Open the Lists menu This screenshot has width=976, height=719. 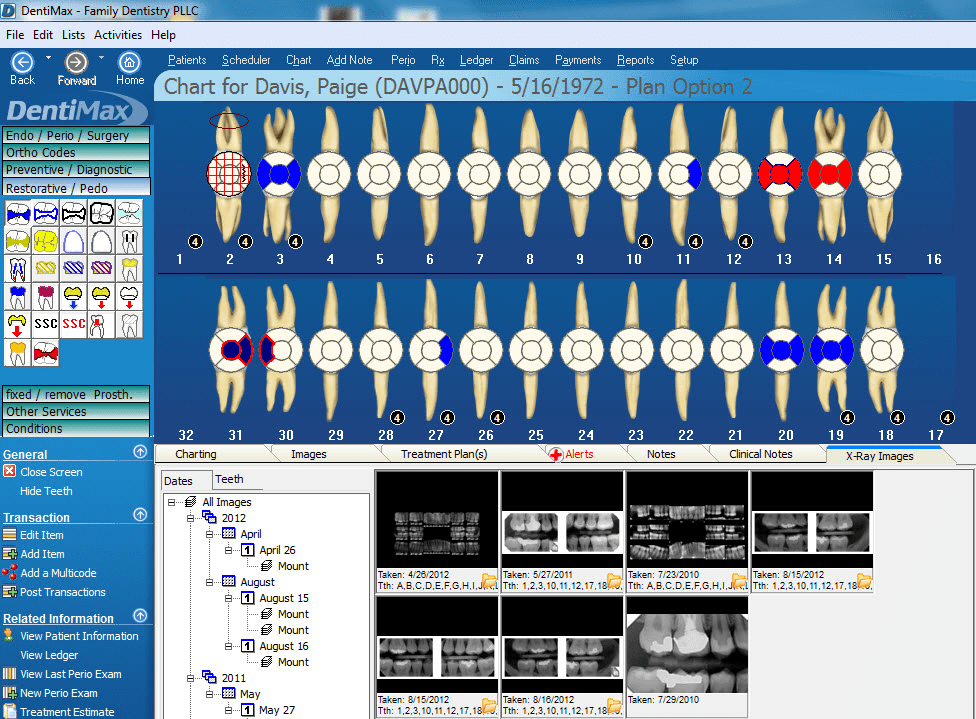[73, 35]
